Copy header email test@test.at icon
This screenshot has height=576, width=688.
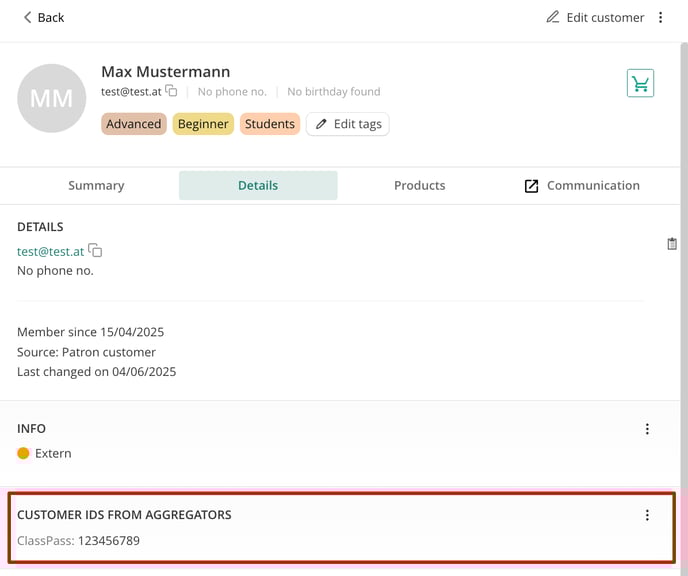coord(172,91)
